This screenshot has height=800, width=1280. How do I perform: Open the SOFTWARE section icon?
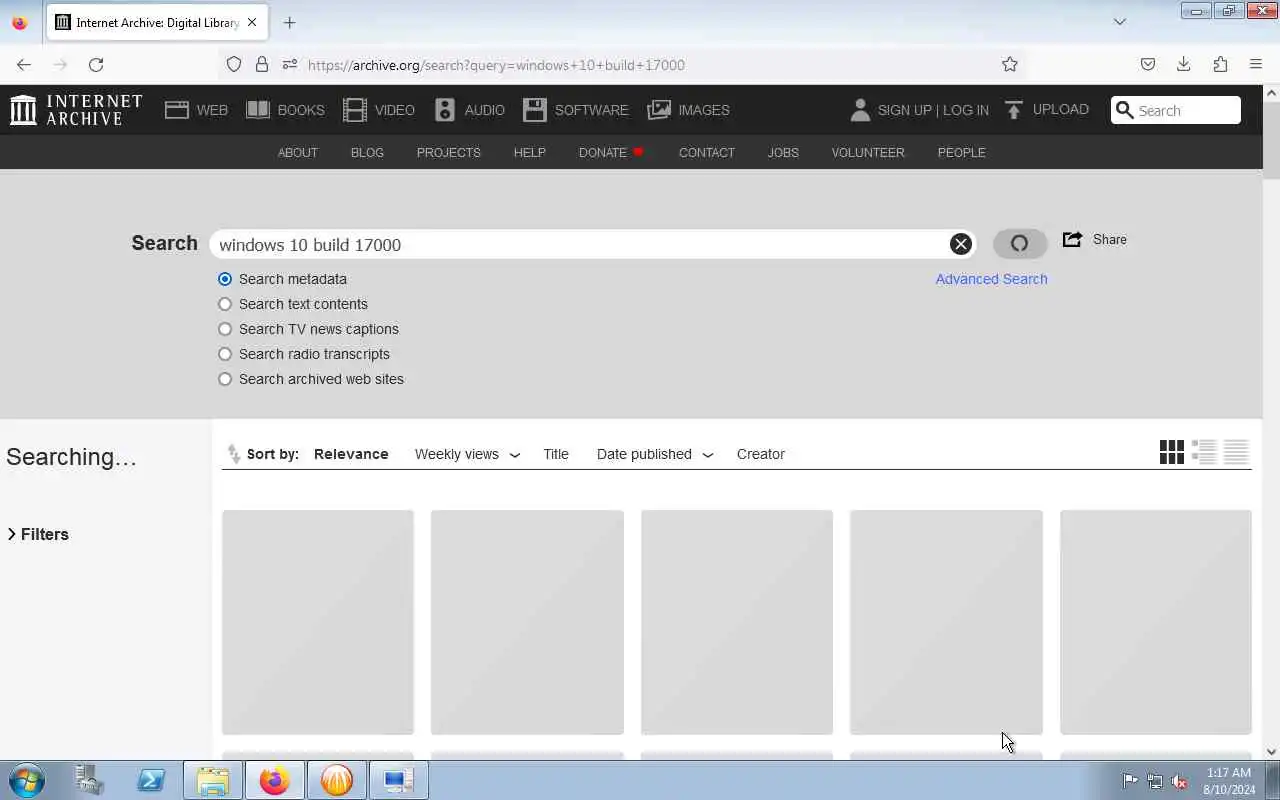pyautogui.click(x=535, y=110)
